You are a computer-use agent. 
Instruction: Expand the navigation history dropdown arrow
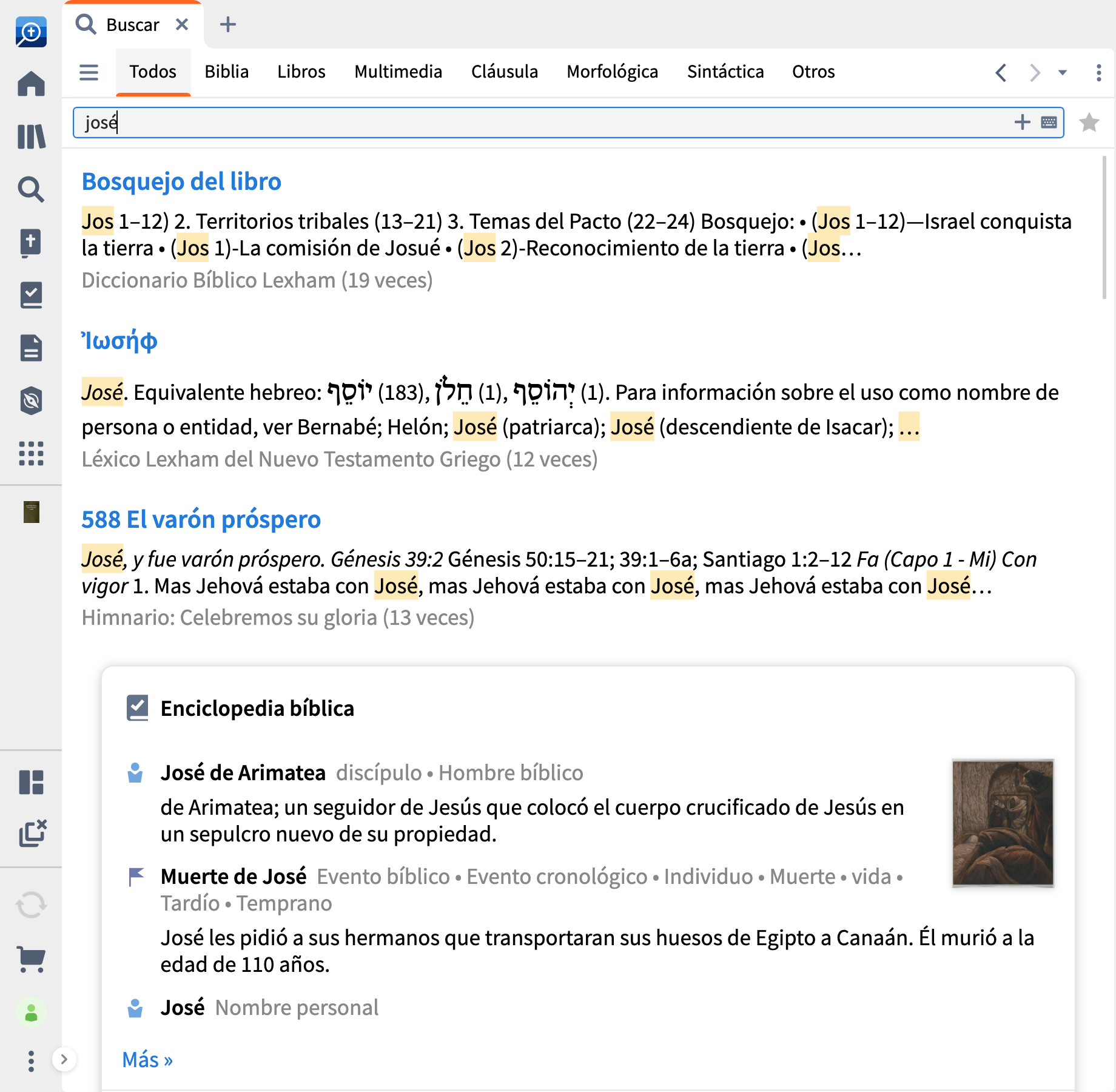pos(1063,73)
